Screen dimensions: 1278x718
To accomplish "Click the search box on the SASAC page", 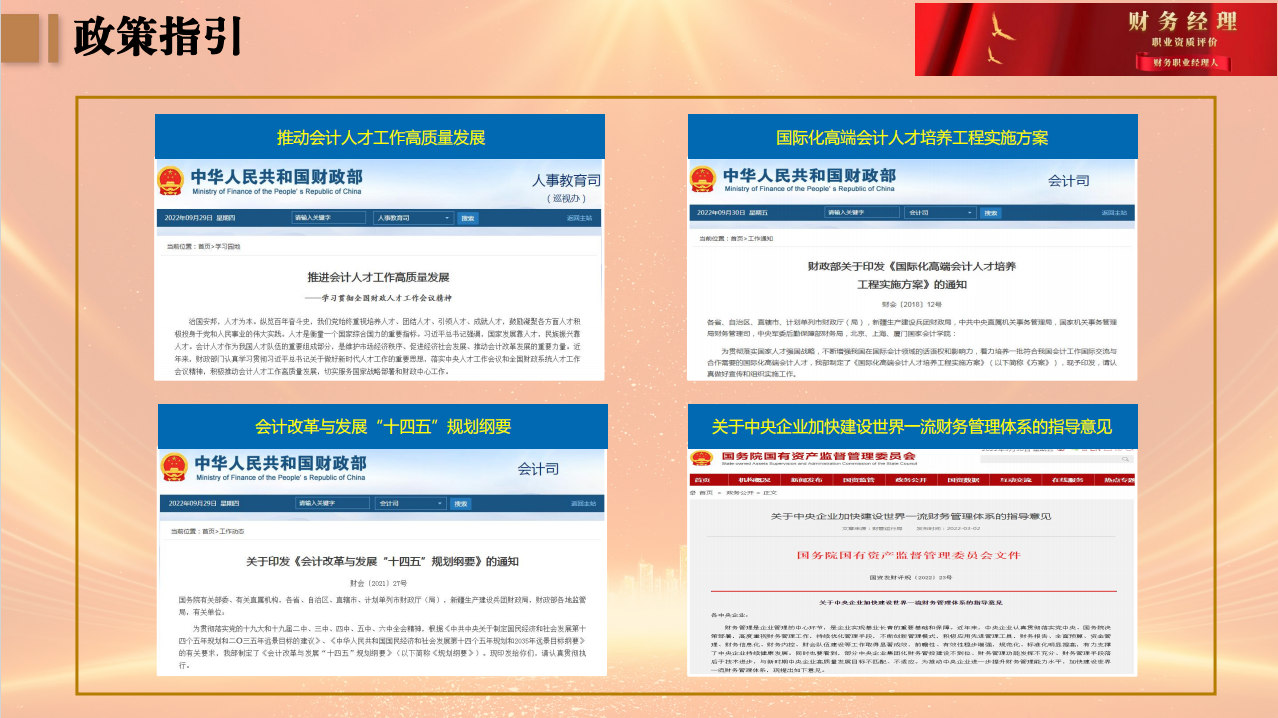I will point(1057,459).
